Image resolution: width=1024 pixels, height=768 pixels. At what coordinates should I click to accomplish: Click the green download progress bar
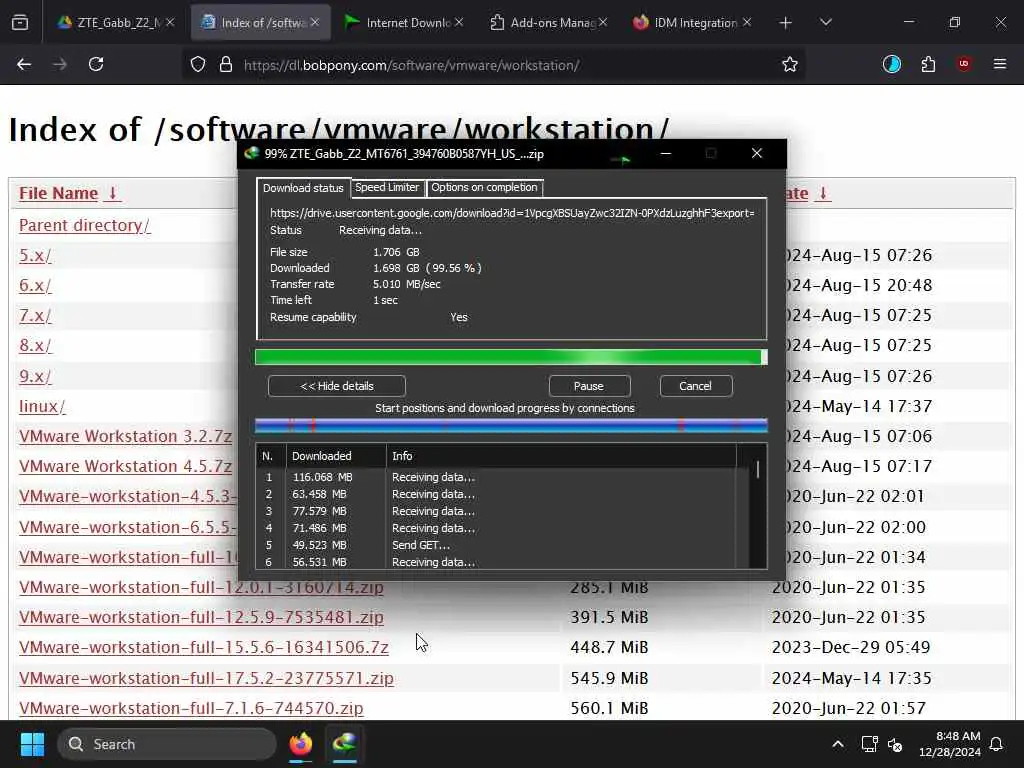(511, 357)
